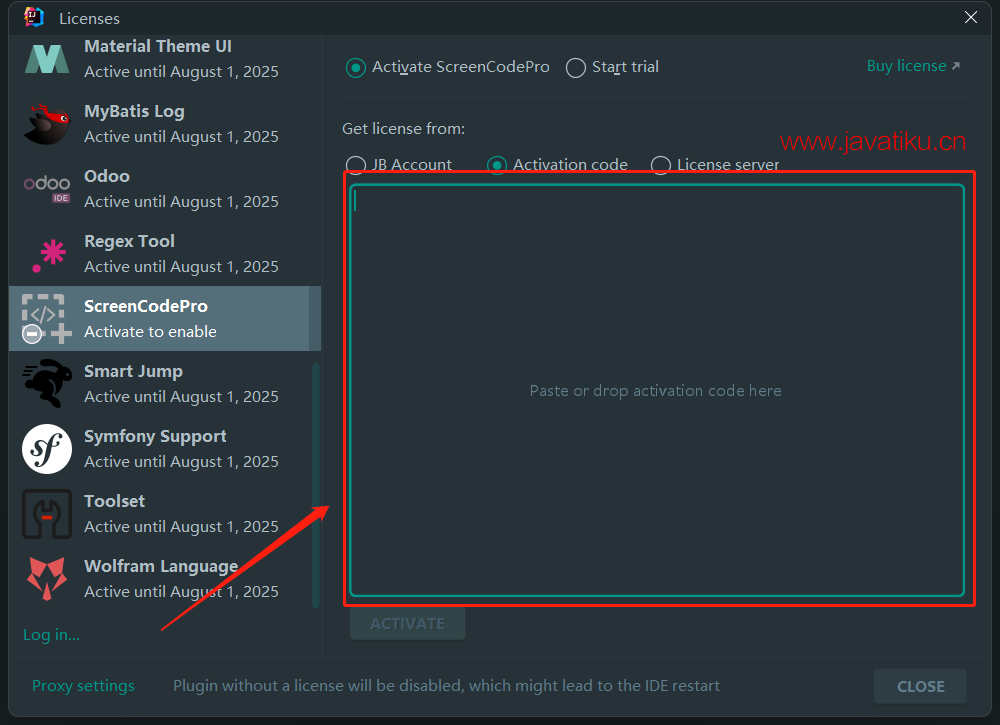1000x725 pixels.
Task: Click the Smart Jump rabbit icon
Action: (47, 383)
